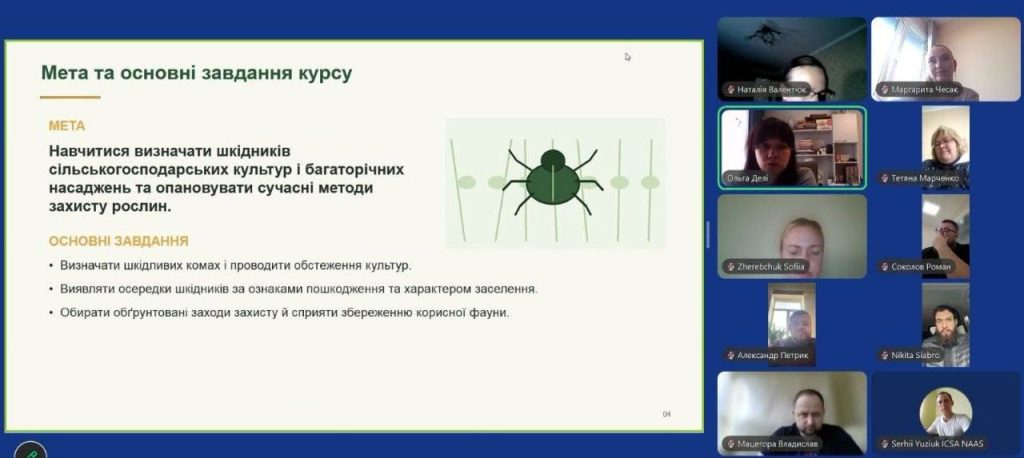Click the name label 'Маргарита Чесак'
1024x458 pixels.
pos(924,90)
